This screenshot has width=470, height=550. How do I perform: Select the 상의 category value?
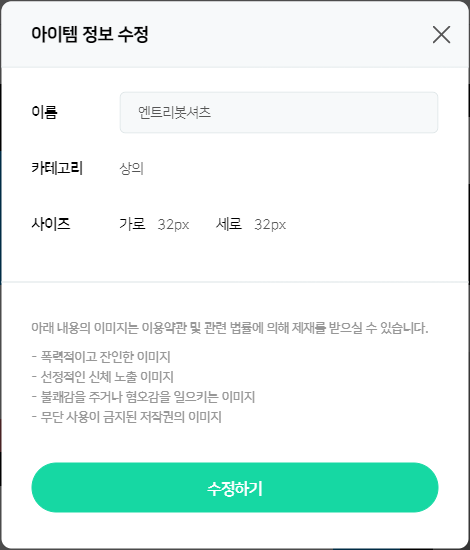[x=132, y=168]
